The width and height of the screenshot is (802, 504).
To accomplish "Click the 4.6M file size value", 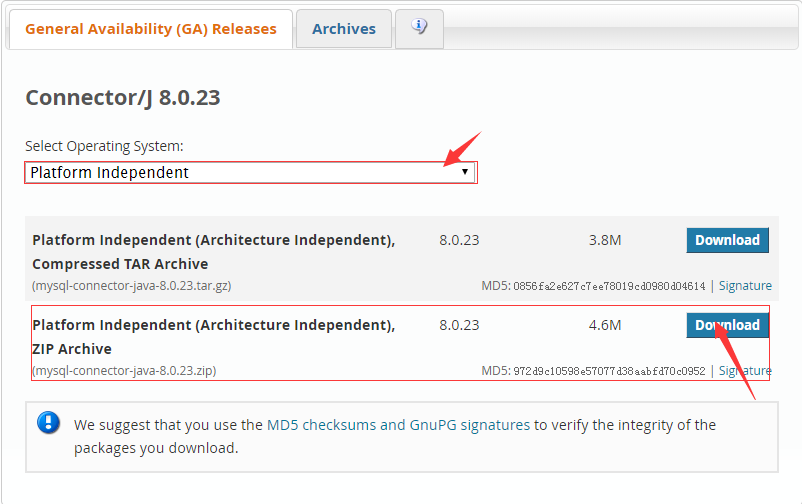I will (605, 325).
